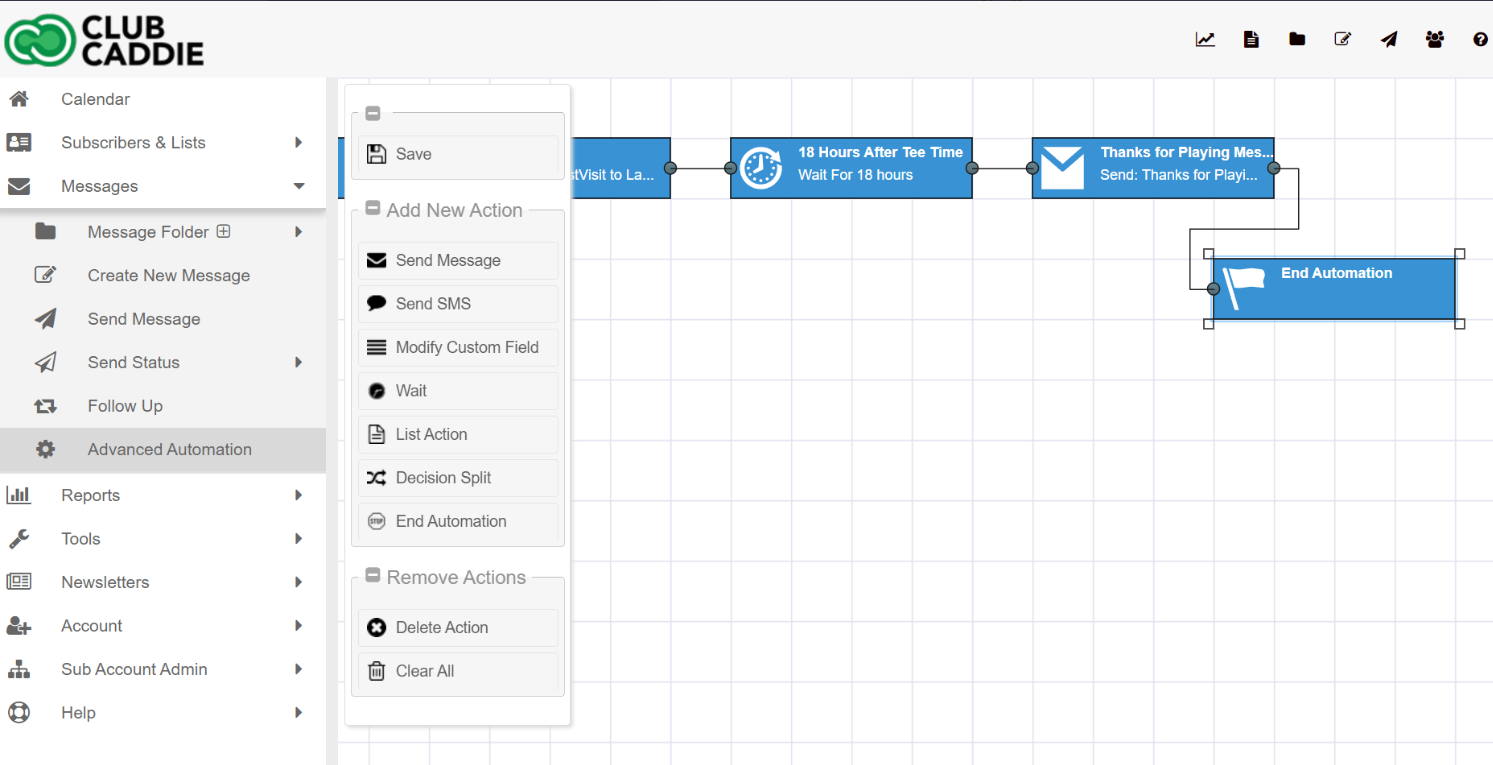Click the gear icon beside Advanced Automation

(x=45, y=449)
